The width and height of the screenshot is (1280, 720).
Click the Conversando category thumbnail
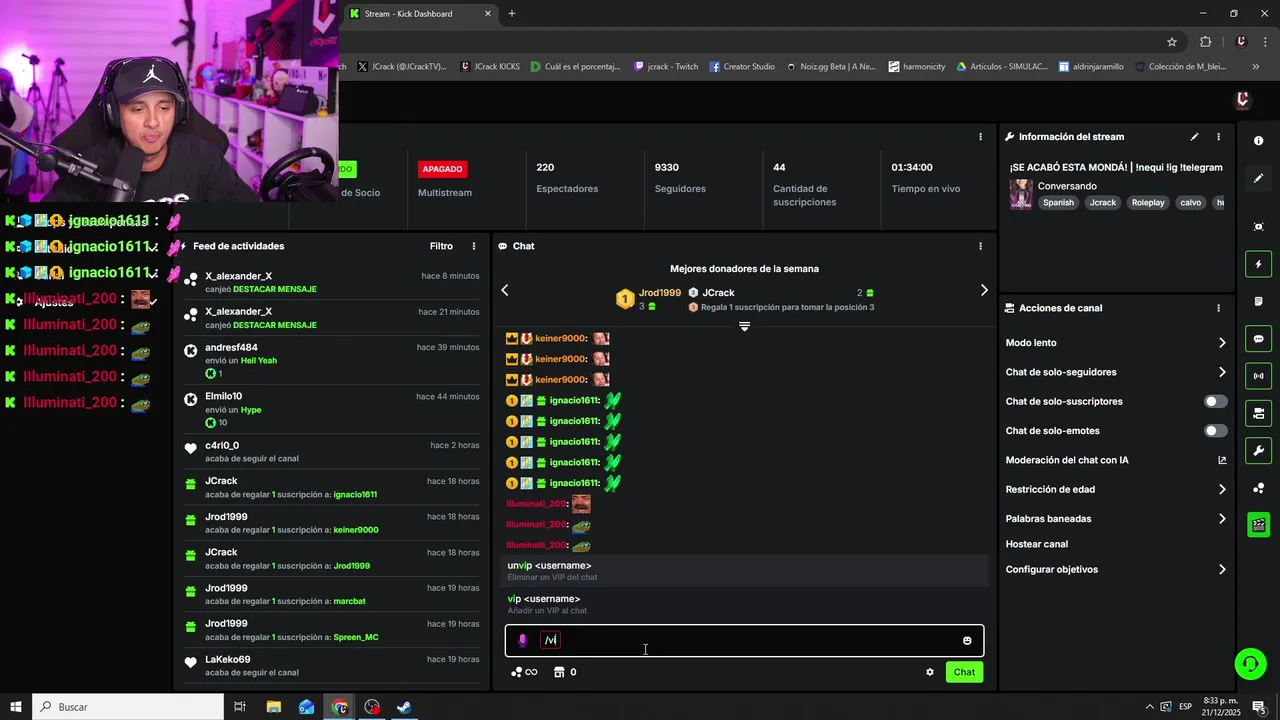[1021, 194]
